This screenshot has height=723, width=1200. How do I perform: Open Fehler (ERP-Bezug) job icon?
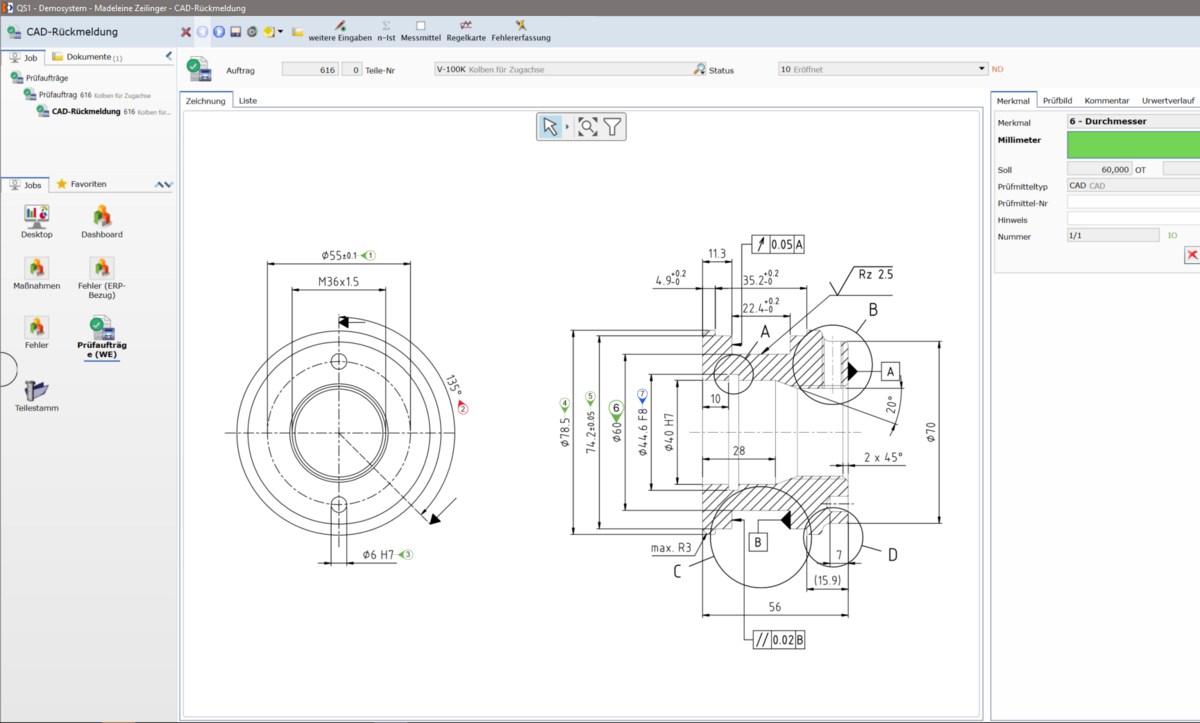102,279
